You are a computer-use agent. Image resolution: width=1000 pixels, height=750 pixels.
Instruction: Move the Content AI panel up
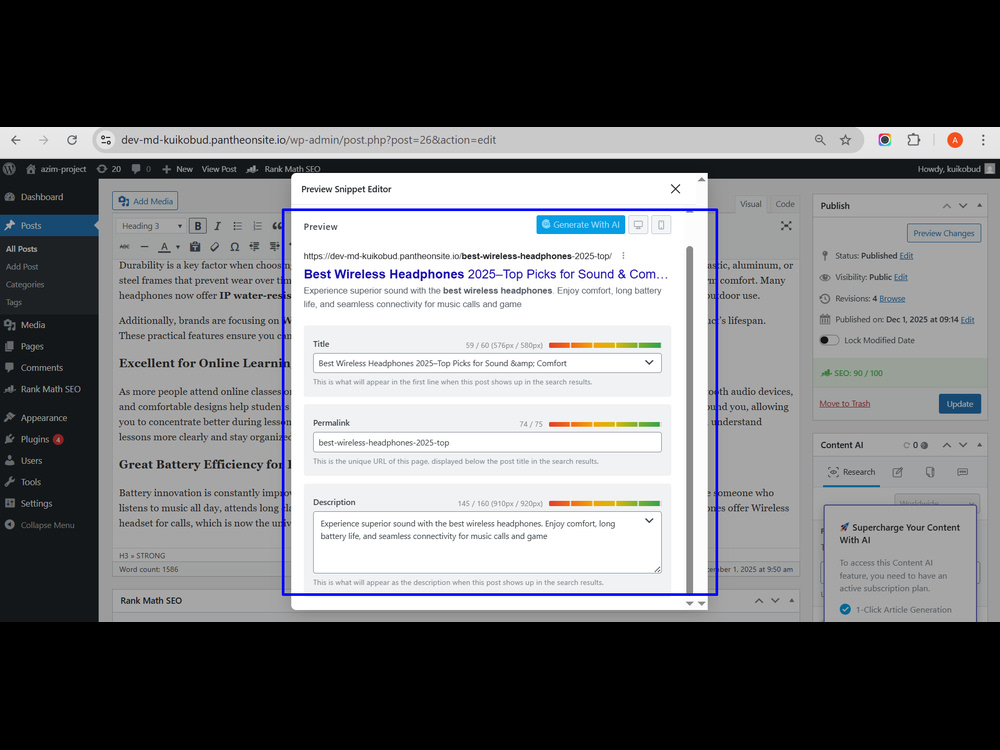tap(946, 445)
